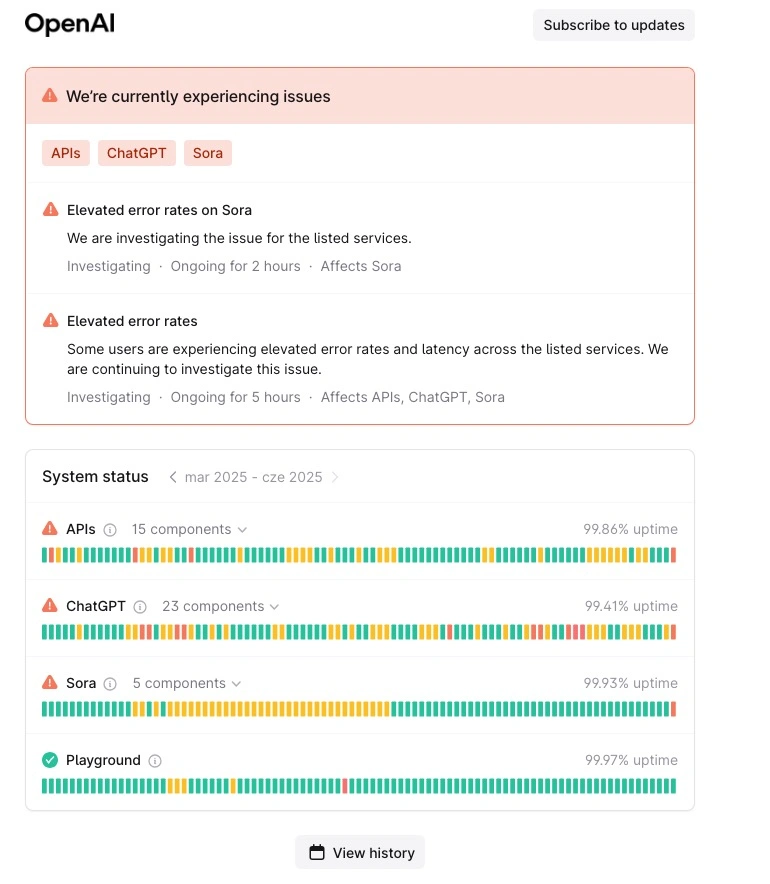Click the OpenAI logo
The height and width of the screenshot is (884, 770).
tap(70, 24)
